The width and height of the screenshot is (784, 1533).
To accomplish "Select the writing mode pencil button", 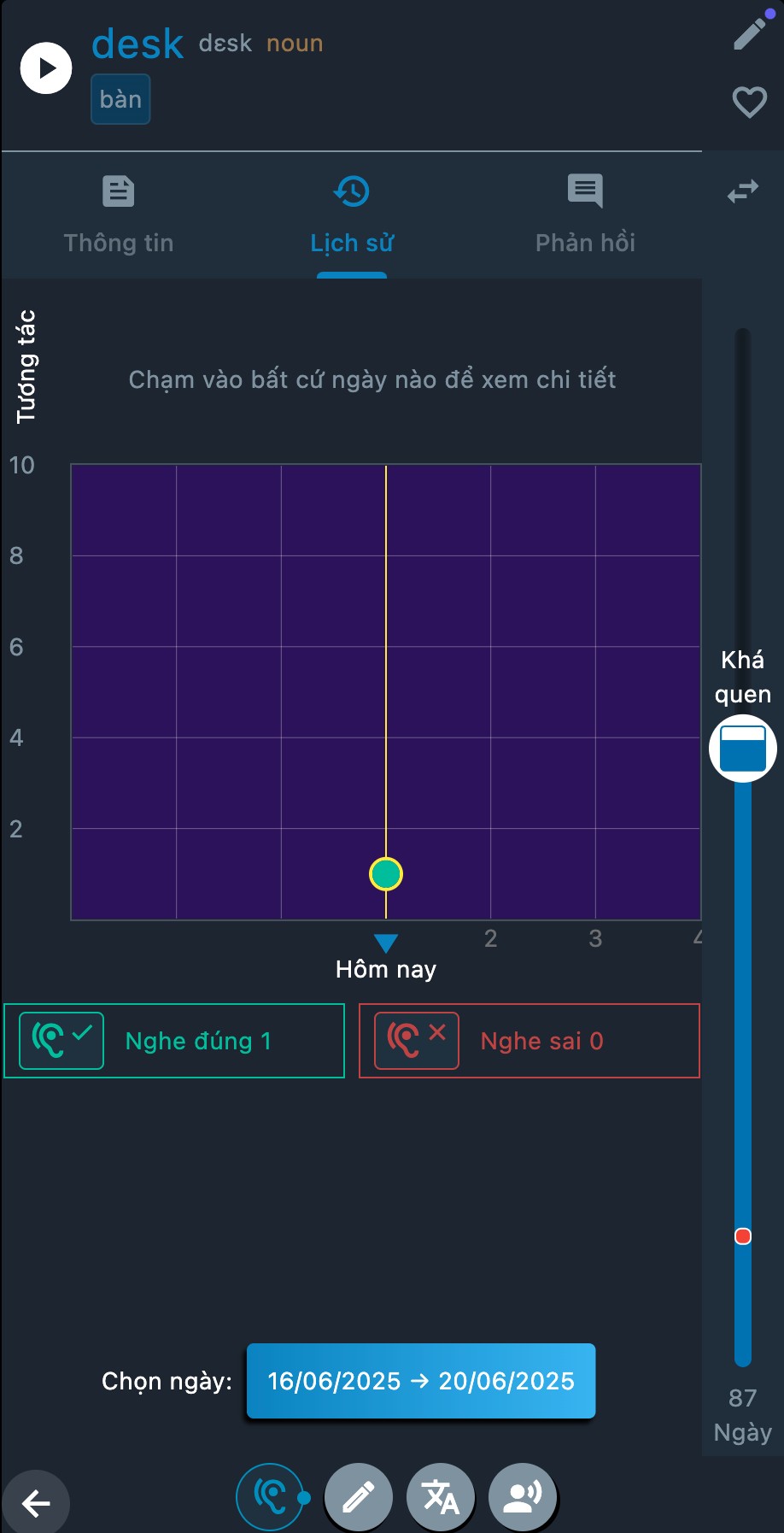I will pos(359,1497).
